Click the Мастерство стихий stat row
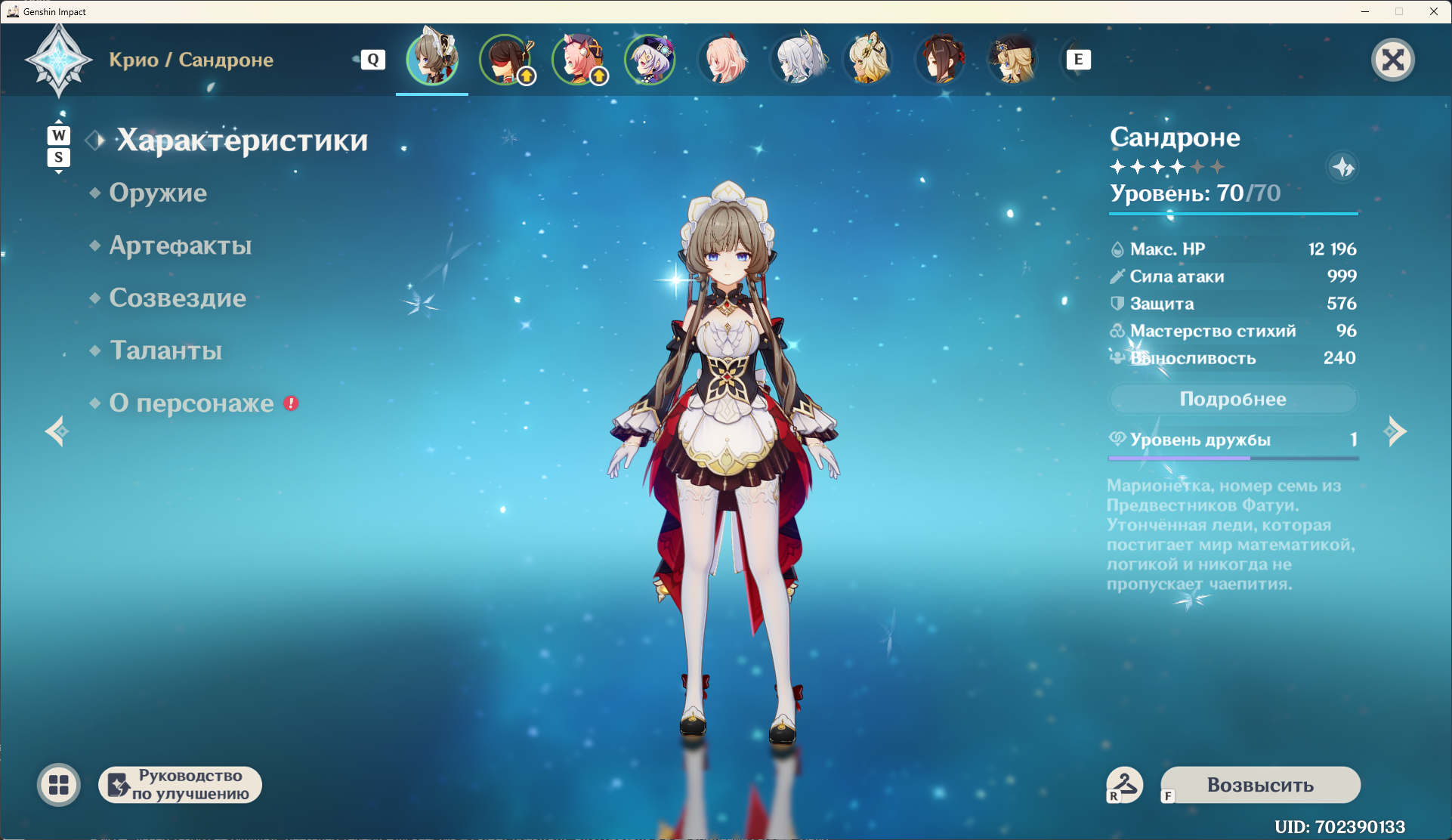The height and width of the screenshot is (840, 1452). 1233,331
